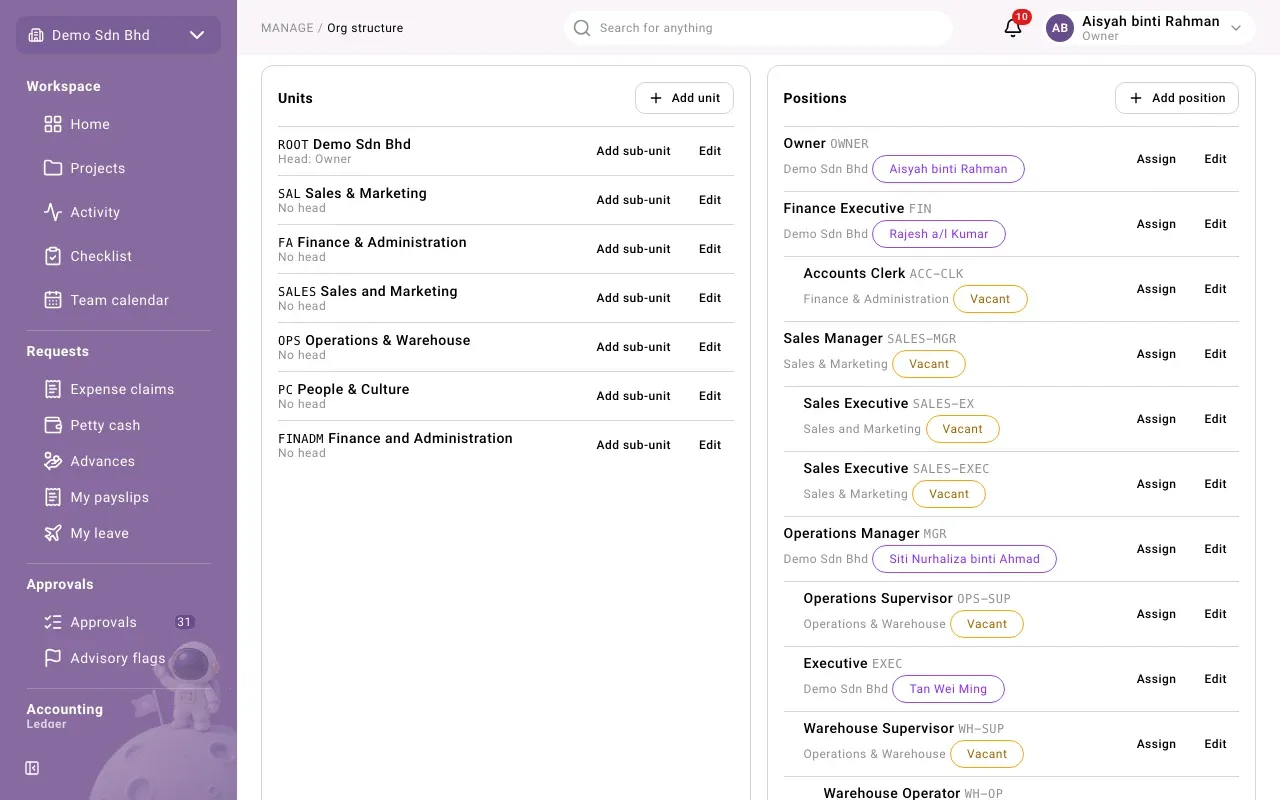Viewport: 1280px width, 800px height.
Task: Click Vacant chip for Accounts Clerk
Action: pyautogui.click(x=990, y=299)
